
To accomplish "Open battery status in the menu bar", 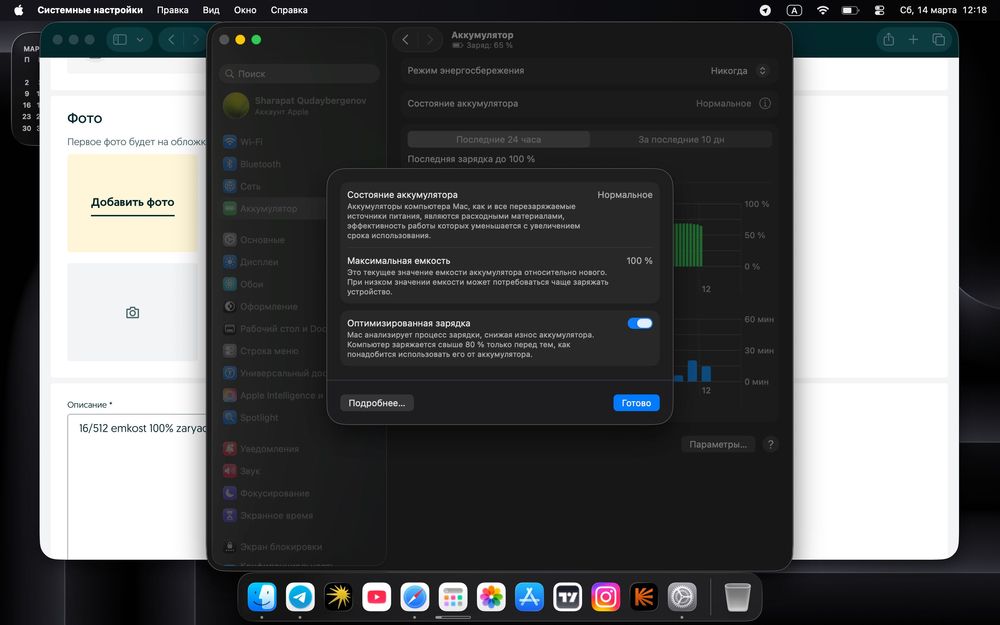I will (x=850, y=10).
